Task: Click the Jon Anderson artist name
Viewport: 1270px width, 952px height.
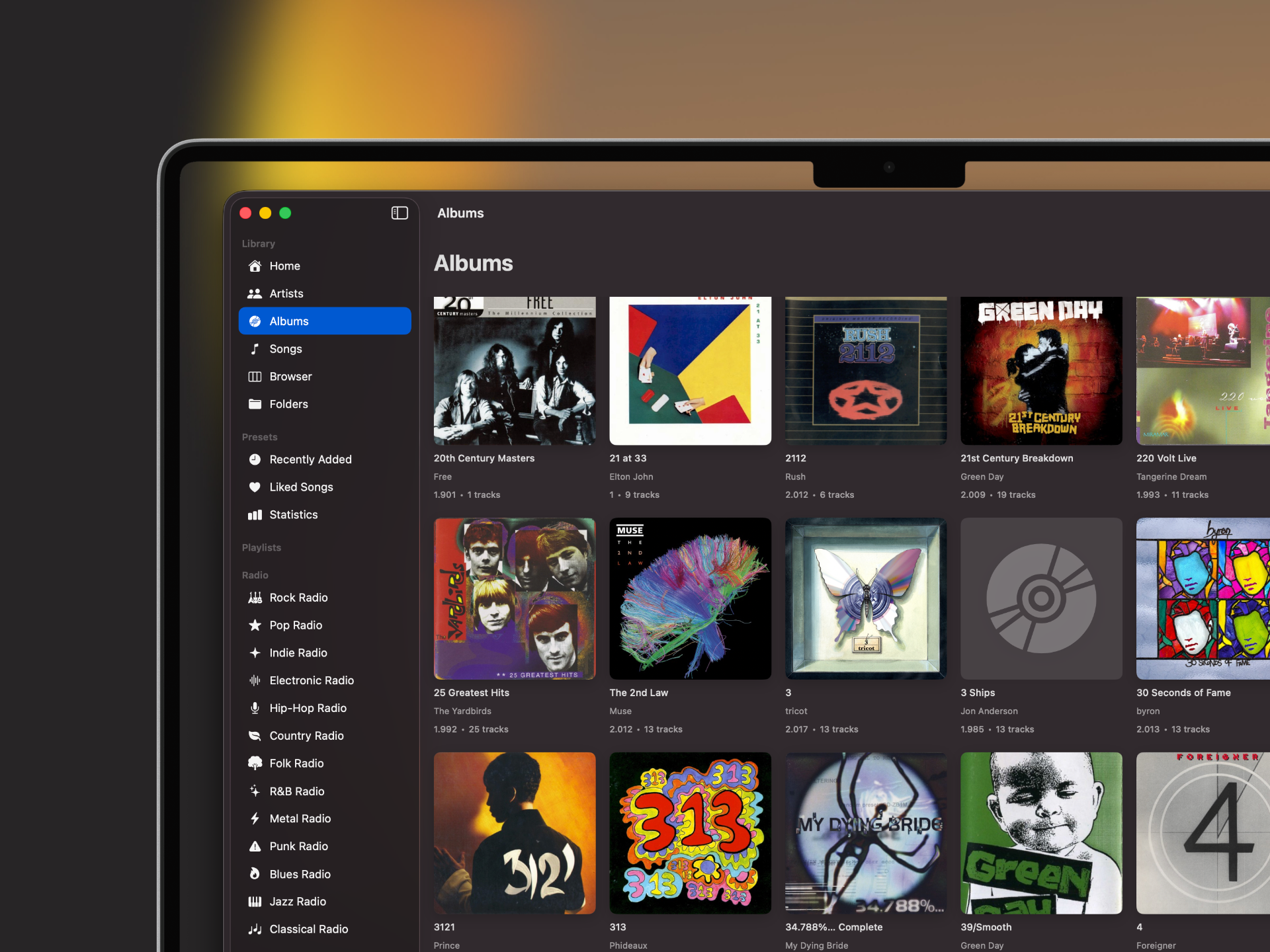Action: (x=989, y=711)
